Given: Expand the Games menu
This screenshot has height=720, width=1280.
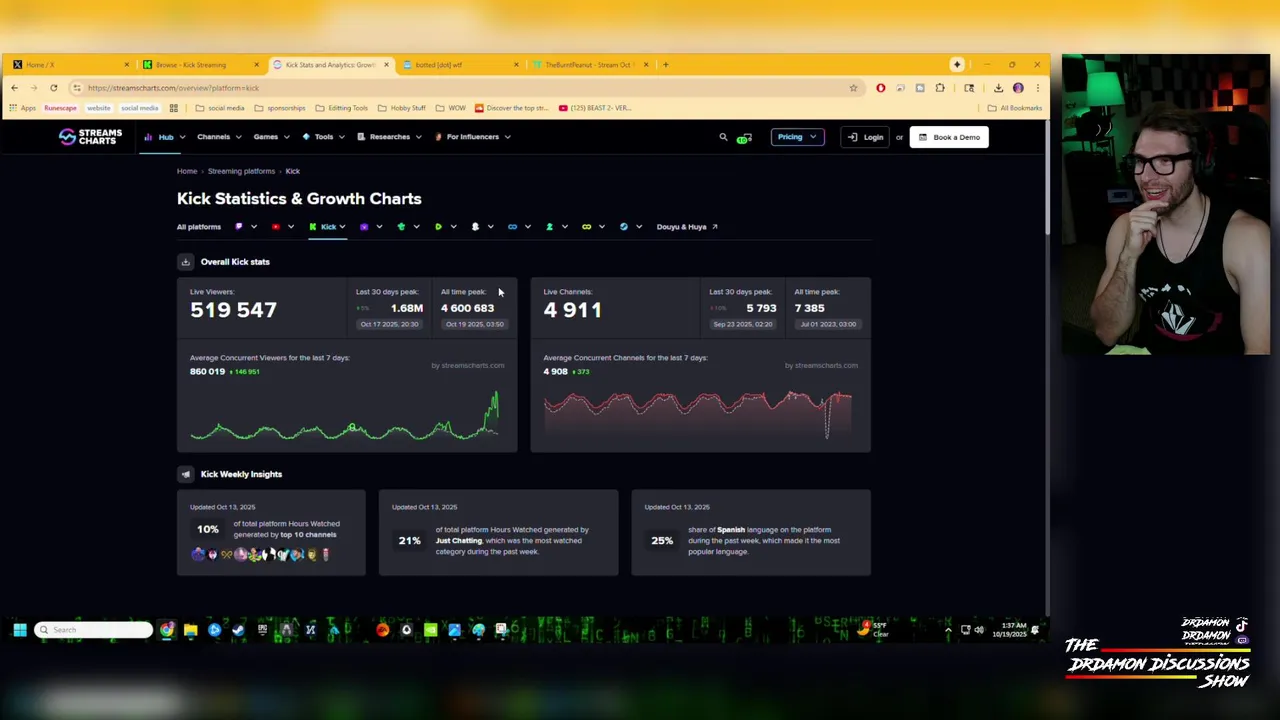Looking at the screenshot, I should (271, 137).
